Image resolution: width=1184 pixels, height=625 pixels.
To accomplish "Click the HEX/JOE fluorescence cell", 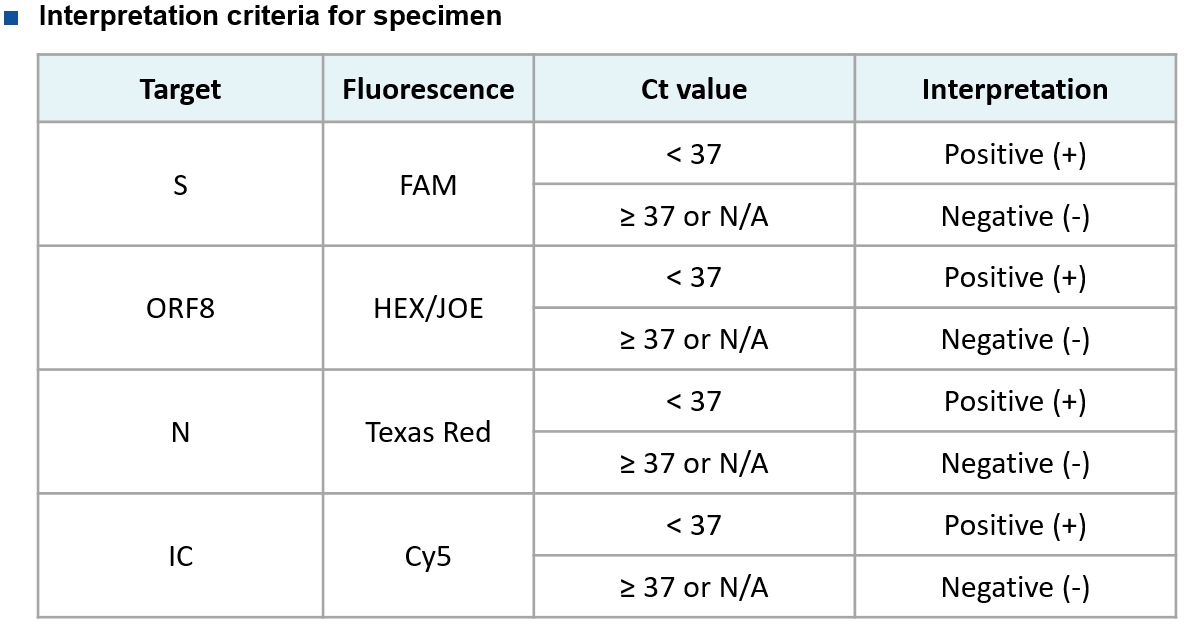I will [x=428, y=308].
